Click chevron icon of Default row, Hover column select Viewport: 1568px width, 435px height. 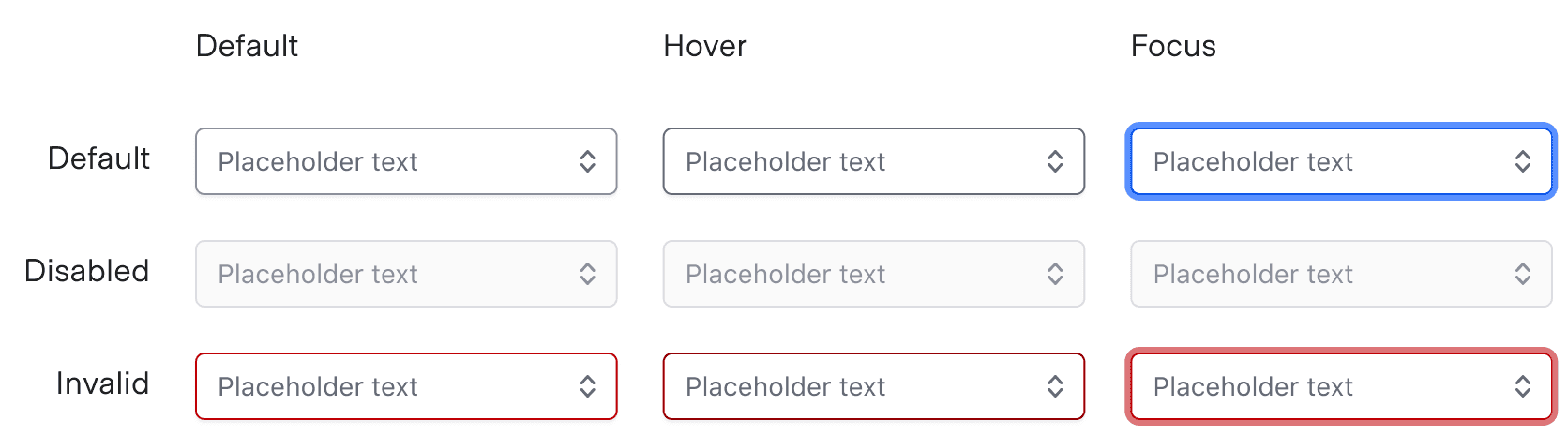[1055, 161]
